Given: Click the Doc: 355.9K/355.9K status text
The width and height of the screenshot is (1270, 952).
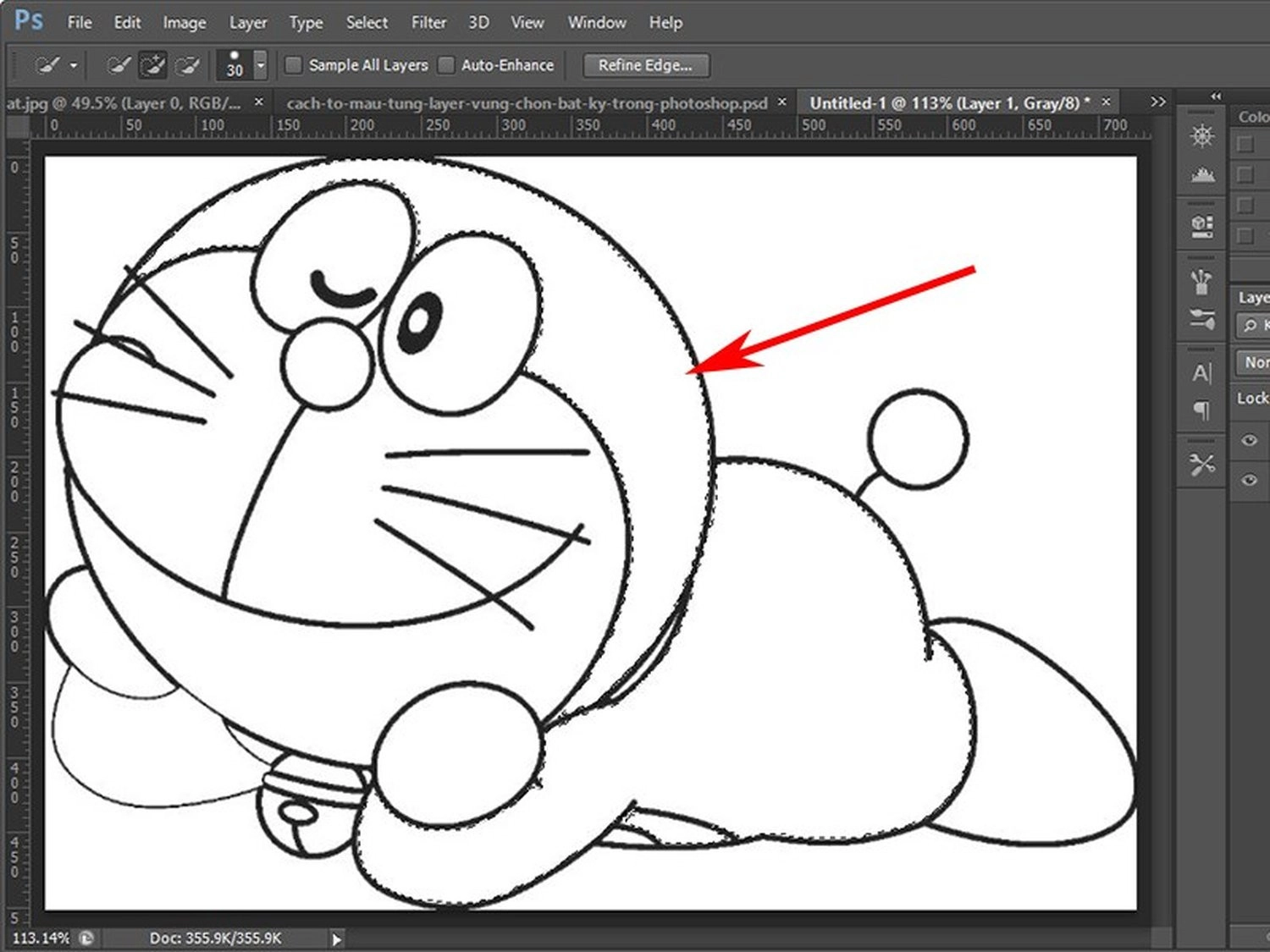Looking at the screenshot, I should [x=215, y=938].
